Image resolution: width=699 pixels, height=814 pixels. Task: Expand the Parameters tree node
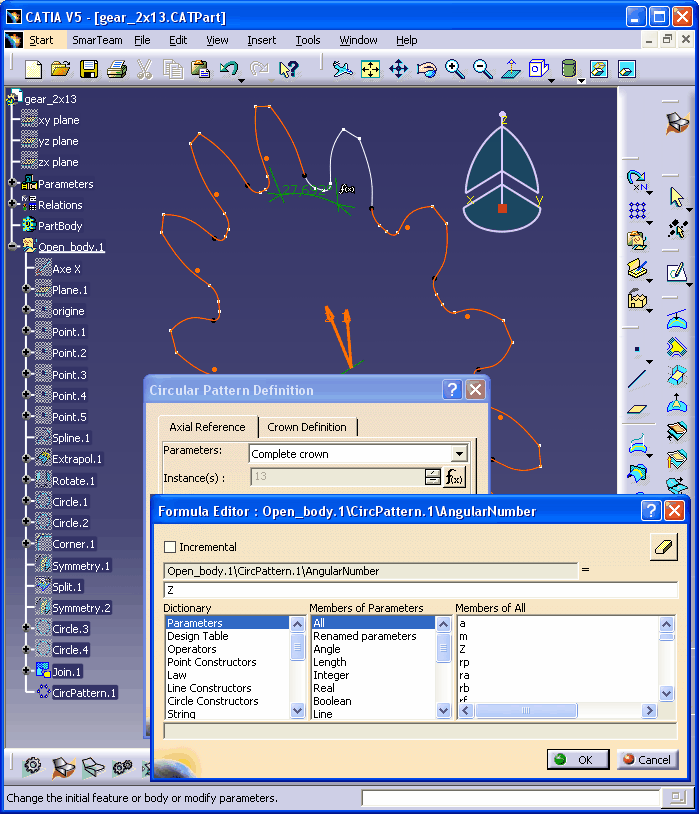[x=12, y=183]
